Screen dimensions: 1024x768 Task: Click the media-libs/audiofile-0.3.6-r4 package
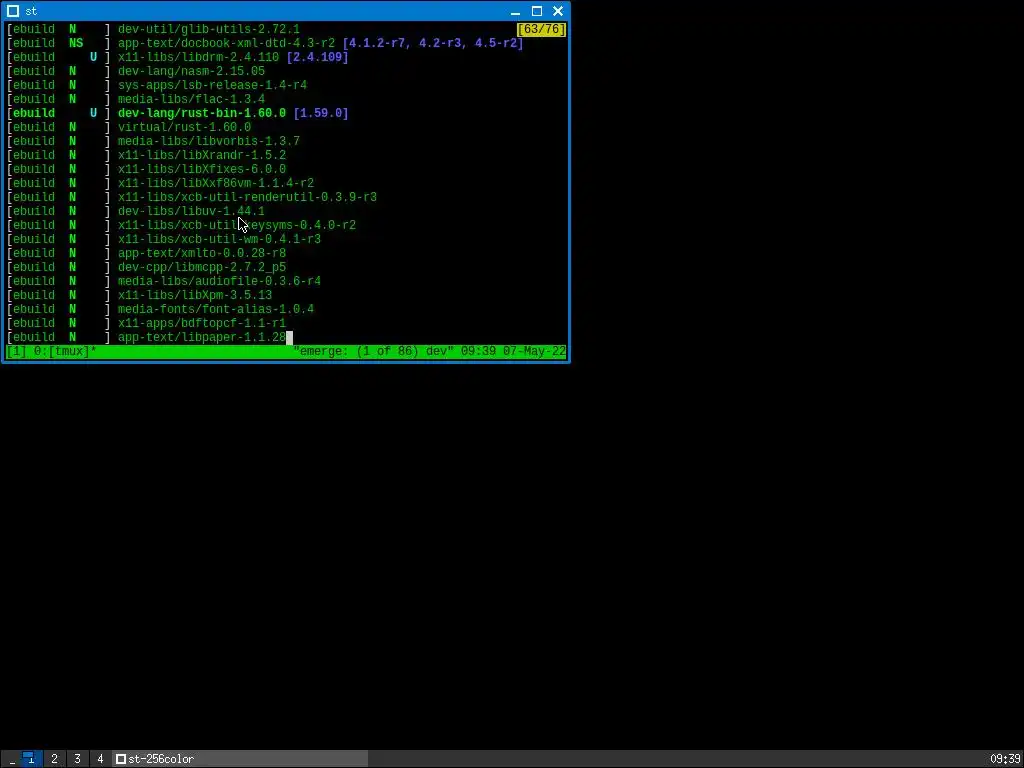pyautogui.click(x=219, y=281)
